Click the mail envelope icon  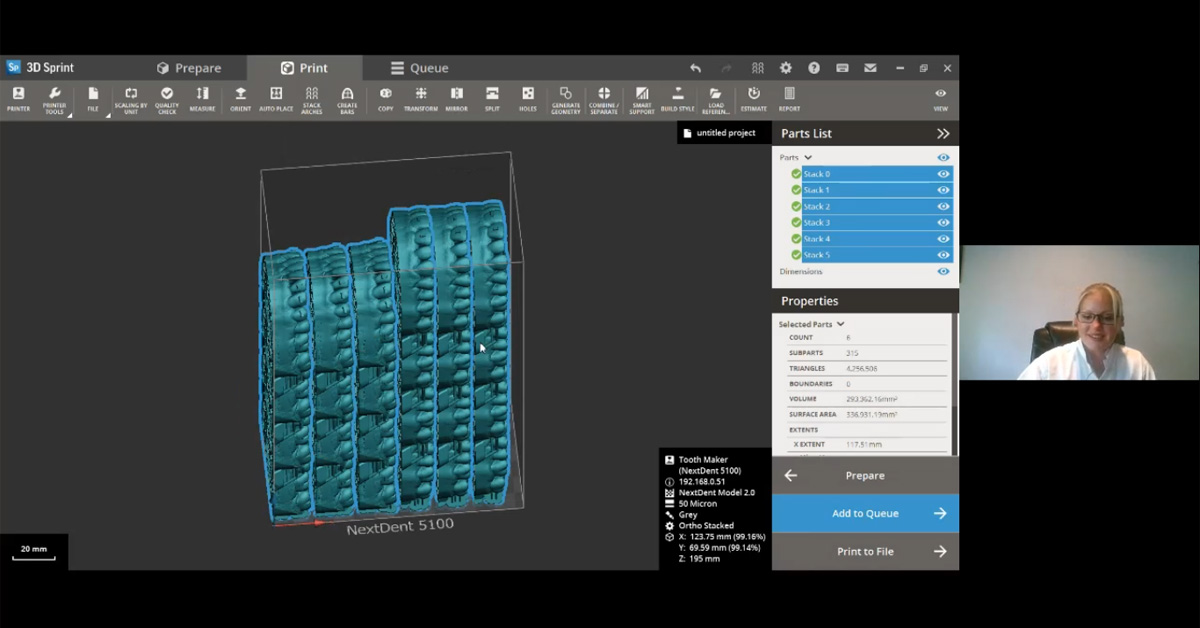pyautogui.click(x=870, y=68)
